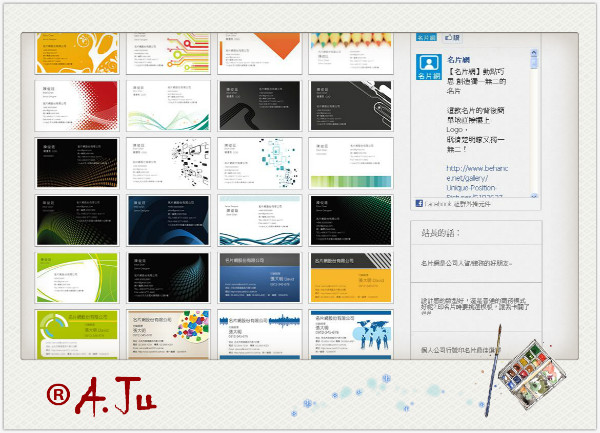Select the yellow card with diagonal striped header
Image resolution: width=600 pixels, height=433 pixels.
351,278
